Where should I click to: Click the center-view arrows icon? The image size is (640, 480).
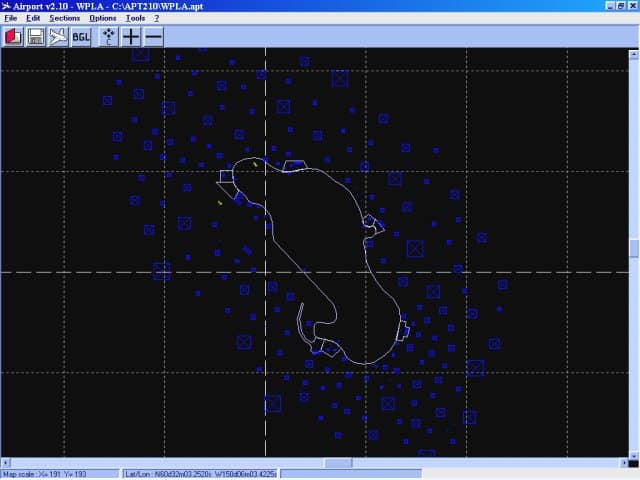point(108,37)
